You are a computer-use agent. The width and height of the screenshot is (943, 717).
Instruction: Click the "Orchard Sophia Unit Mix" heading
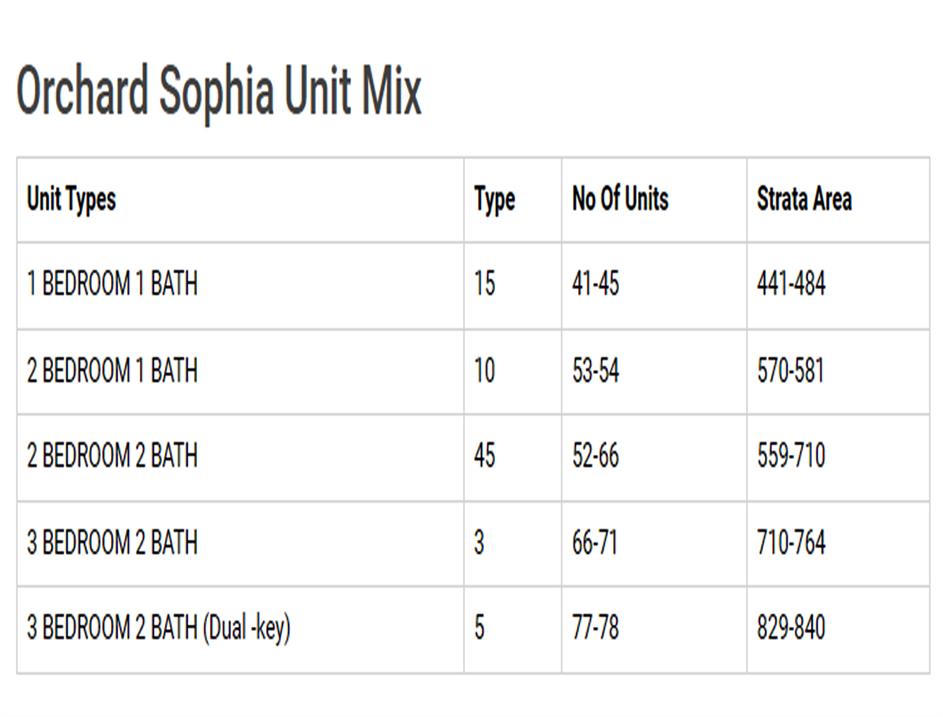pyautogui.click(x=219, y=93)
